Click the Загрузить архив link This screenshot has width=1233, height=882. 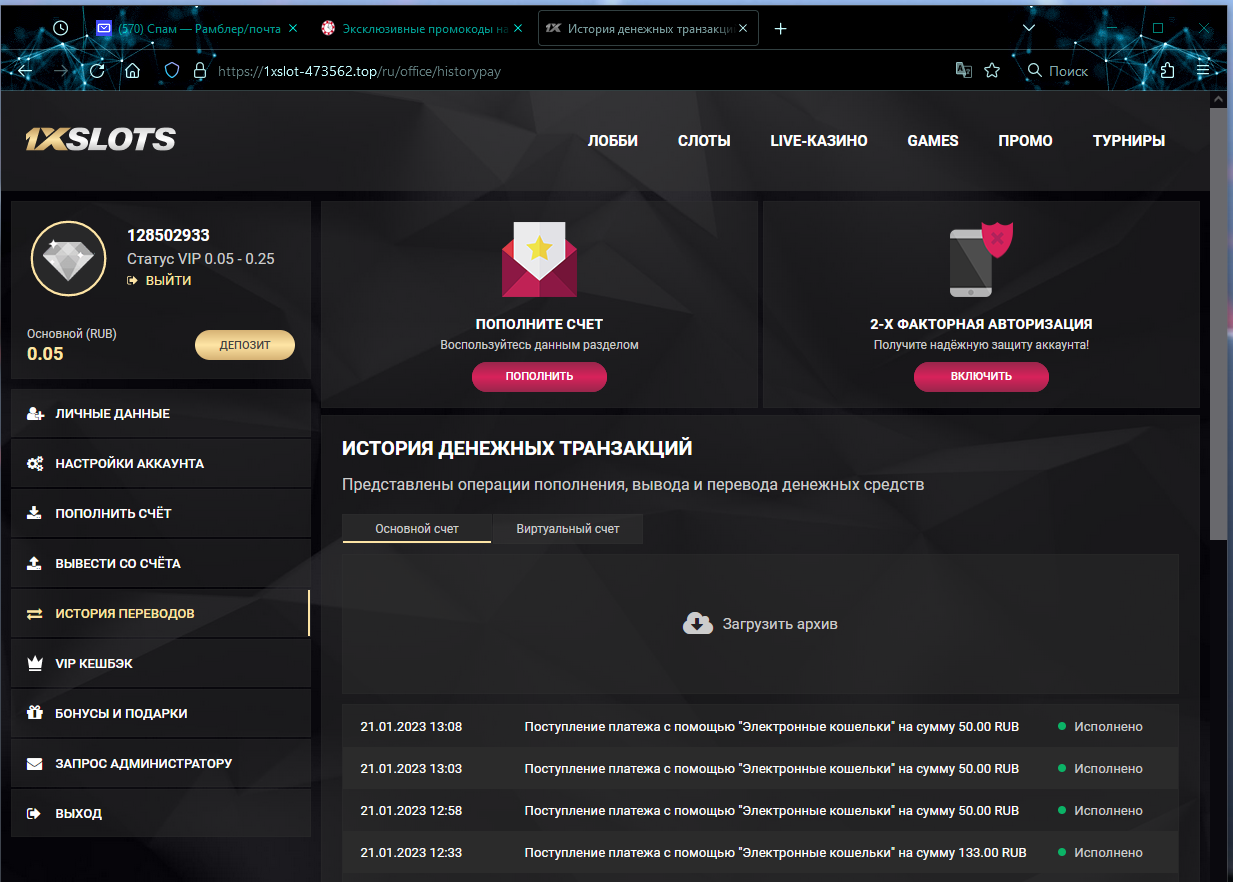780,624
